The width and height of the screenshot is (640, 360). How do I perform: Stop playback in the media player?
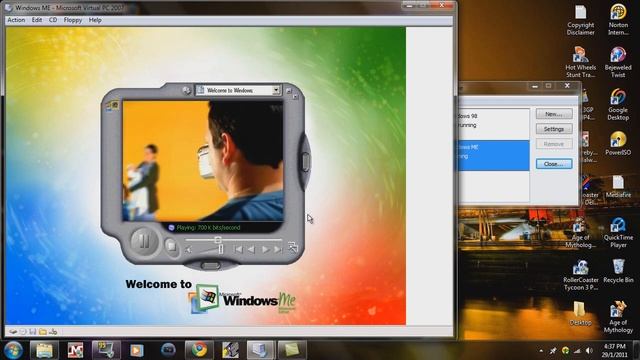point(172,246)
